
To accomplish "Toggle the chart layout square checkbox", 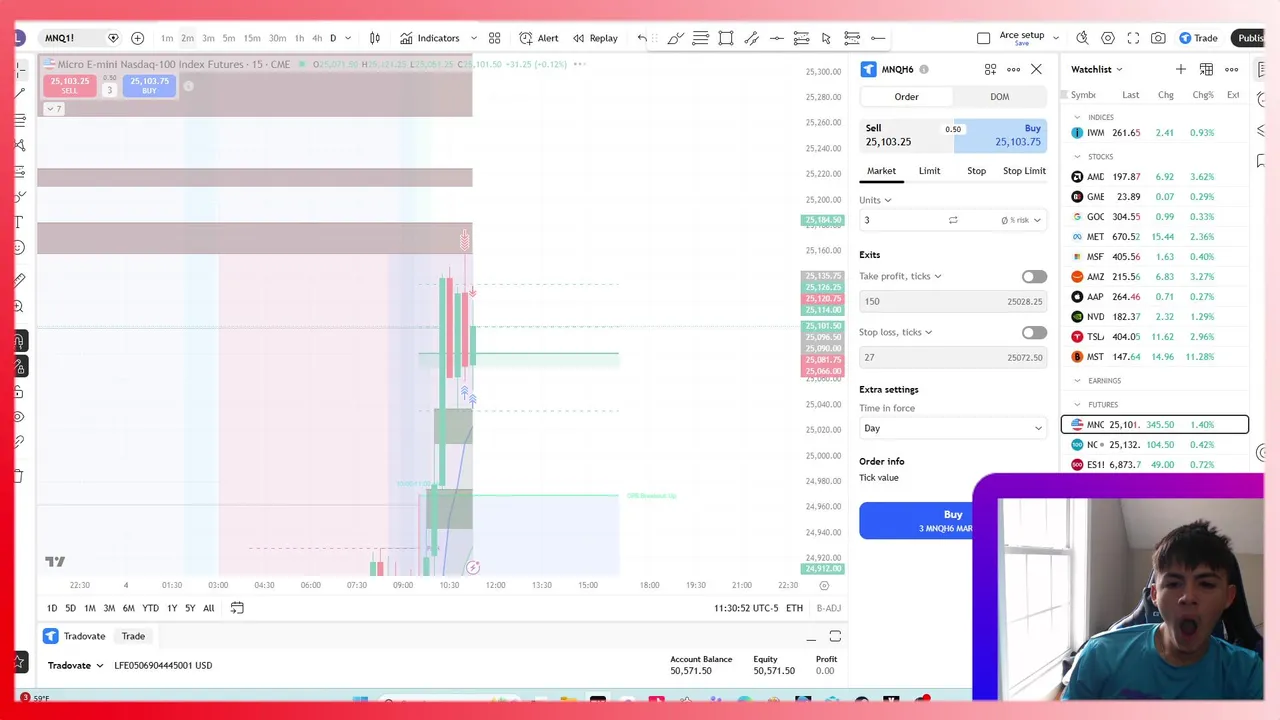I will [983, 38].
